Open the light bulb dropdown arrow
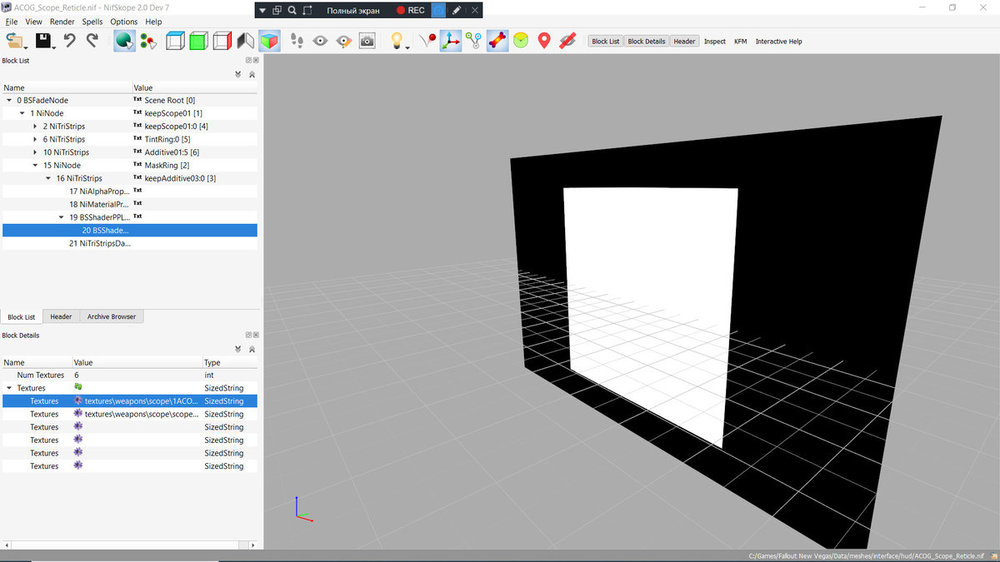1000x562 pixels. point(408,47)
